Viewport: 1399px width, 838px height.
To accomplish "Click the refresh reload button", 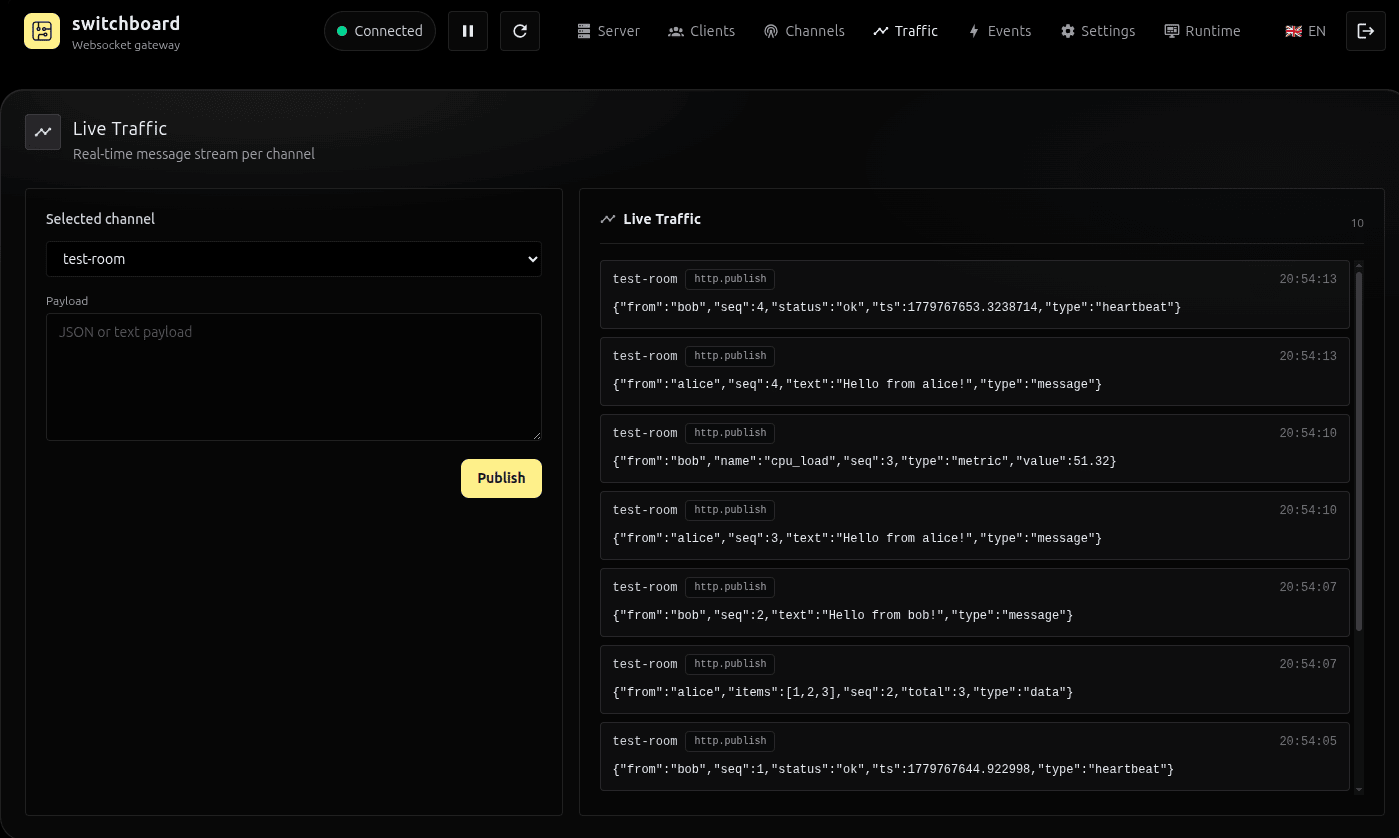I will 520,31.
